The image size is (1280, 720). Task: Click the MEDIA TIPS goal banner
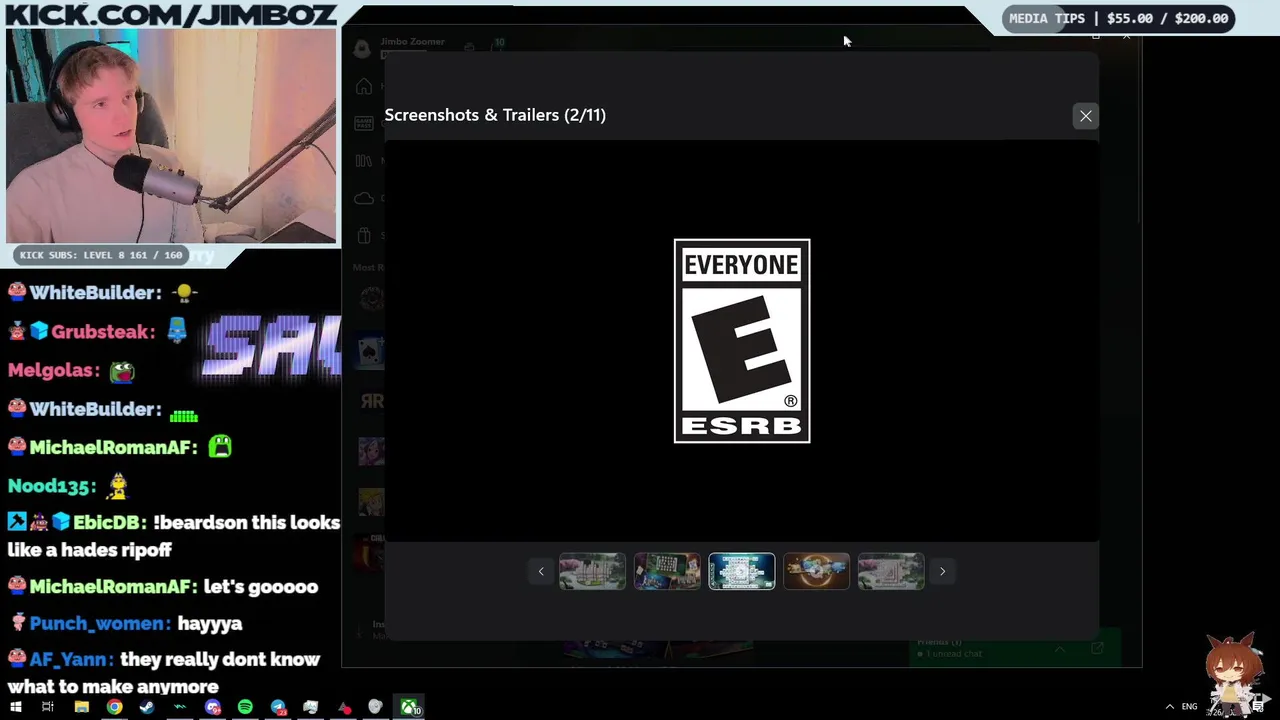[x=1119, y=18]
